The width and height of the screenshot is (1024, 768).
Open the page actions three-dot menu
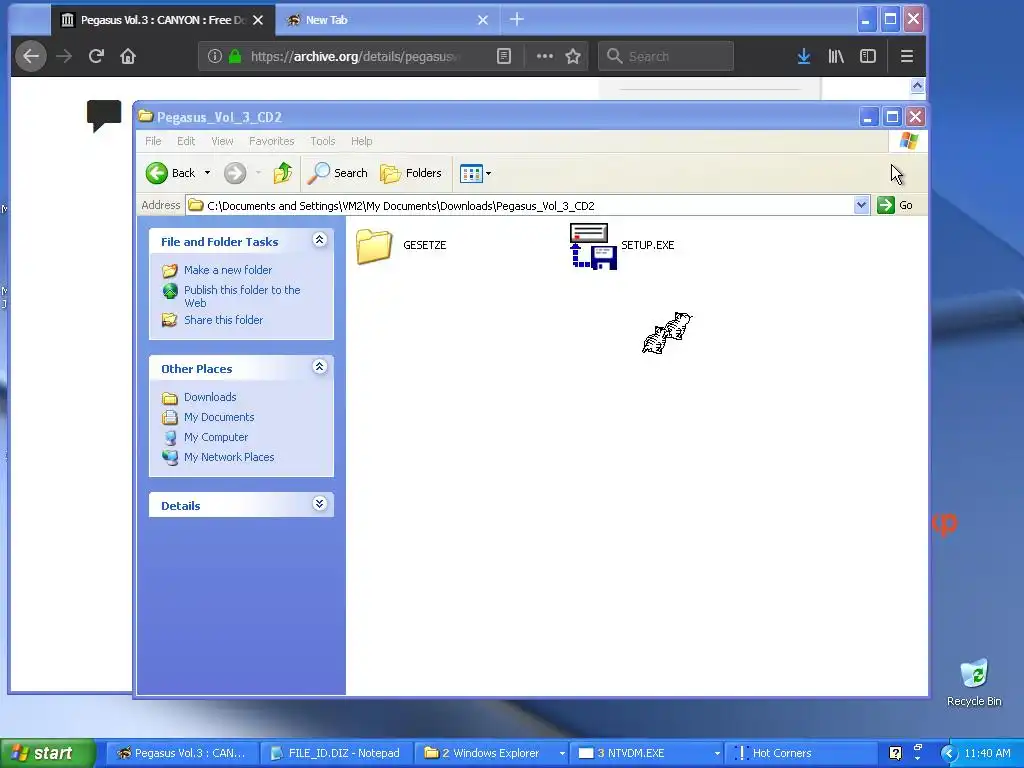coord(545,56)
